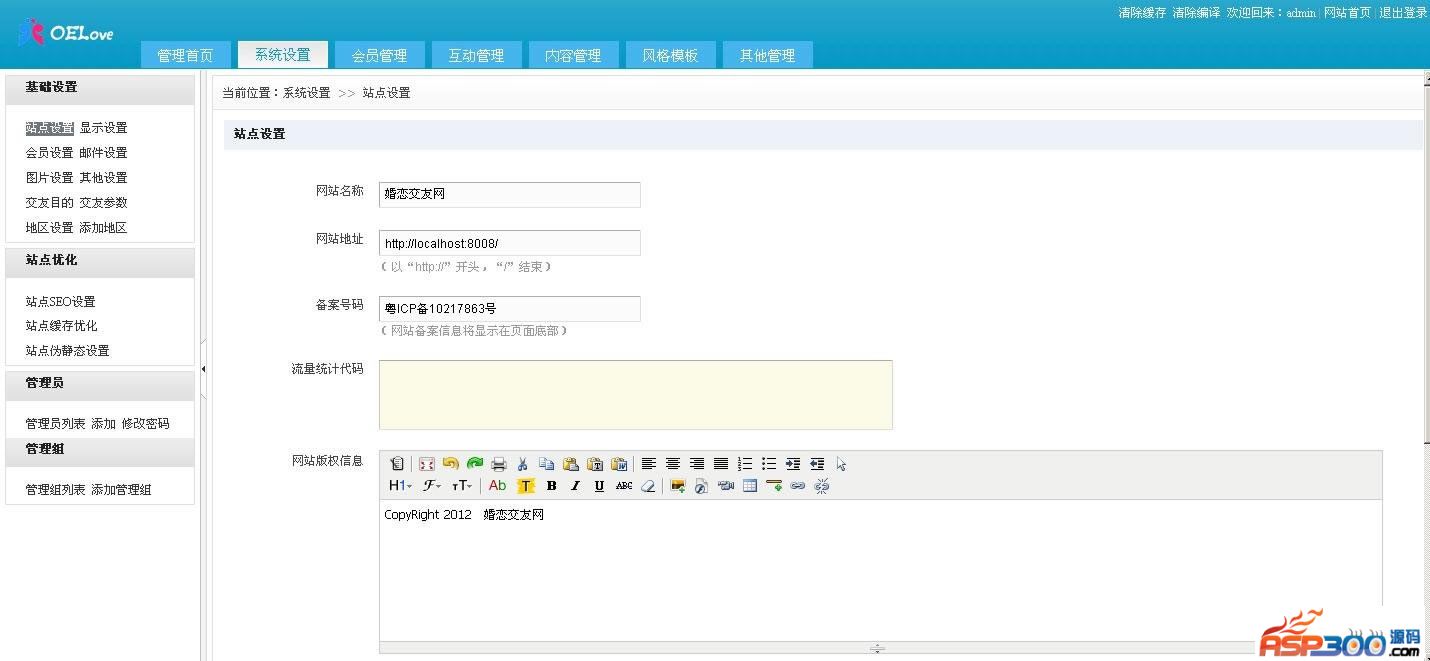
Task: Collapse the left sidebar with arrow handle
Action: [x=204, y=369]
